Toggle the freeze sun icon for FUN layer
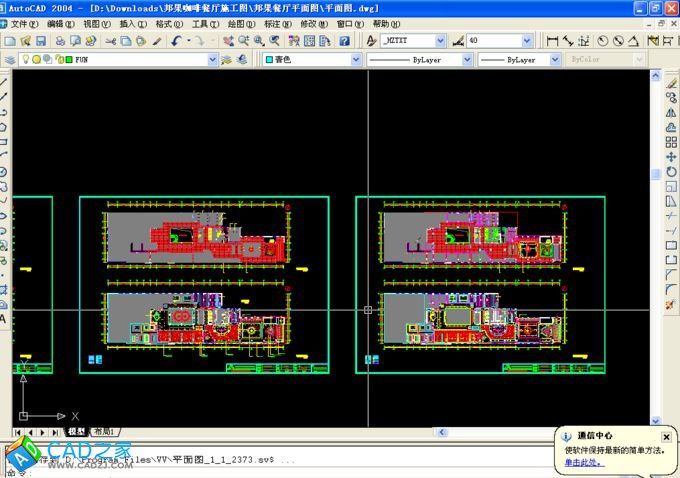 coord(37,60)
